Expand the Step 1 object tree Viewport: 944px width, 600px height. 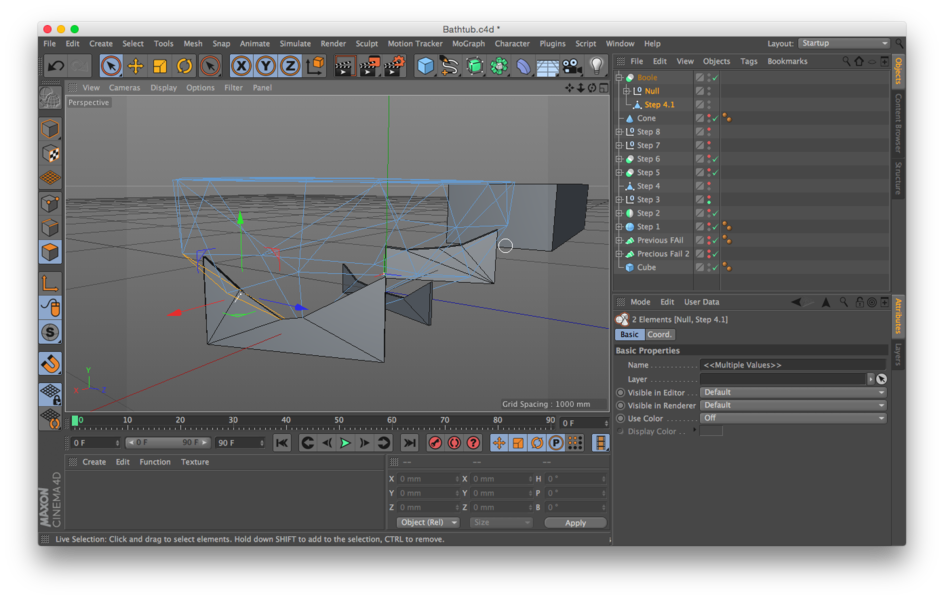619,227
